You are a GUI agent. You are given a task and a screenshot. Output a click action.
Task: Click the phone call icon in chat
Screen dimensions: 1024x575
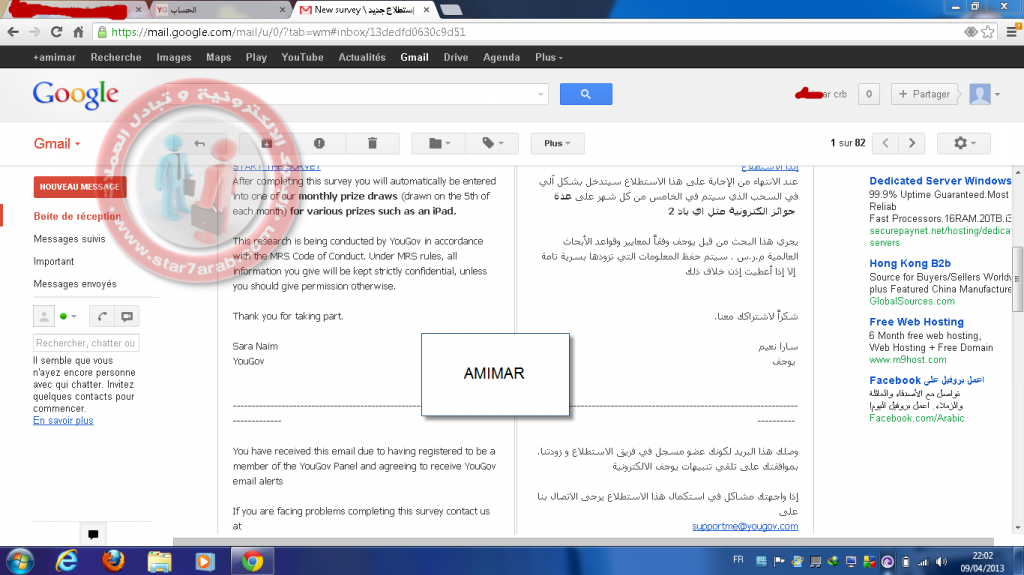(x=102, y=316)
